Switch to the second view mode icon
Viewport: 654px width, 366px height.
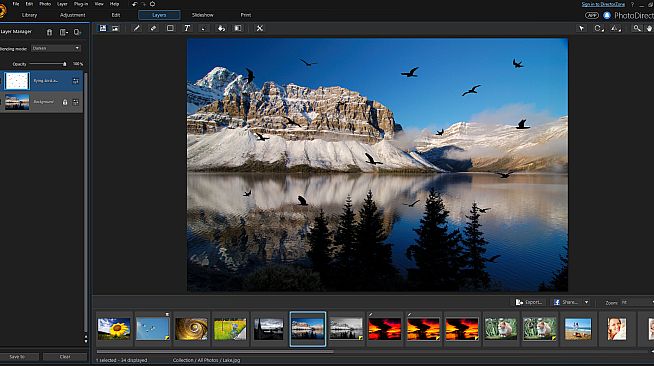(x=115, y=28)
